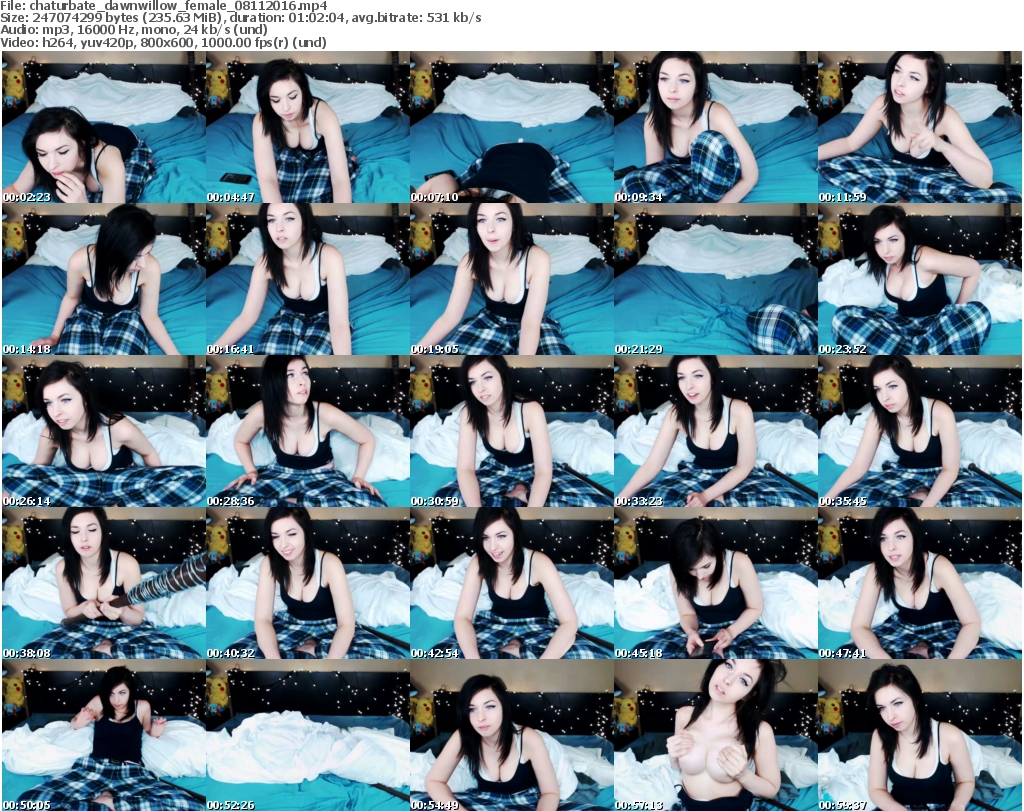
Task: Click the 00:57:13 thumbnail
Action: tap(716, 735)
